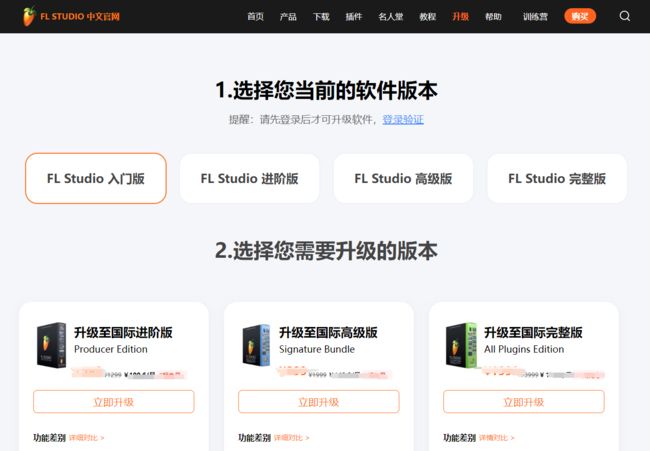Open 详细对比 link in All Plugins Edition card
650x451 pixels.
[497, 438]
